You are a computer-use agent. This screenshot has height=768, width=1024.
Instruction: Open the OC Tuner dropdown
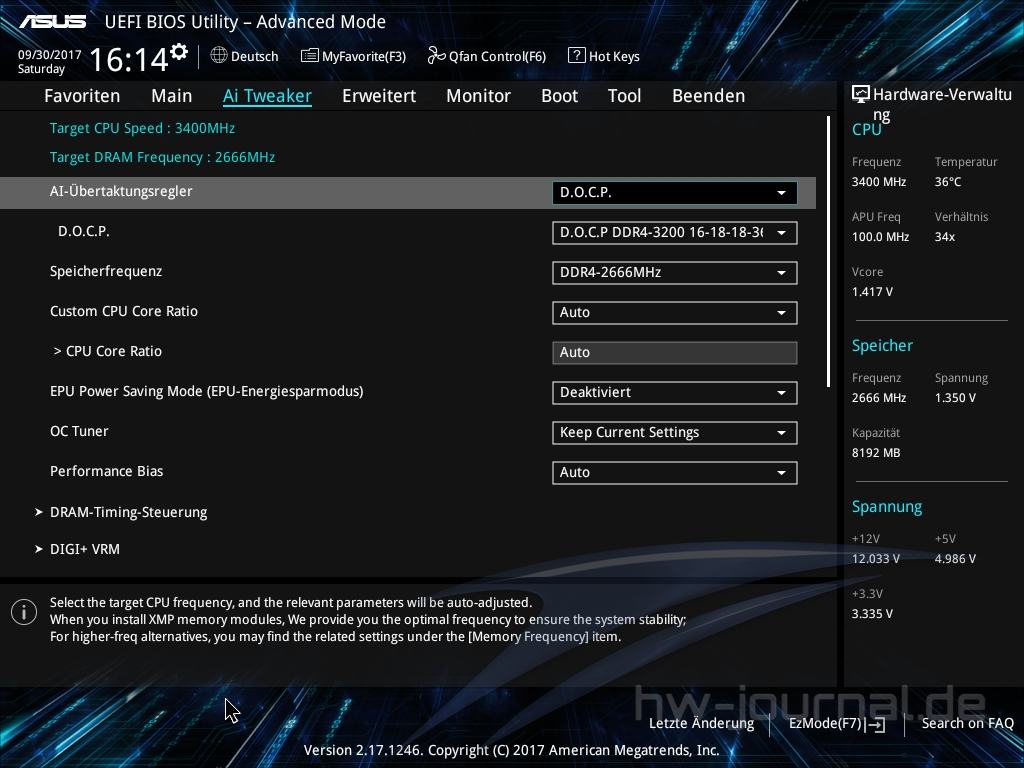(x=675, y=432)
